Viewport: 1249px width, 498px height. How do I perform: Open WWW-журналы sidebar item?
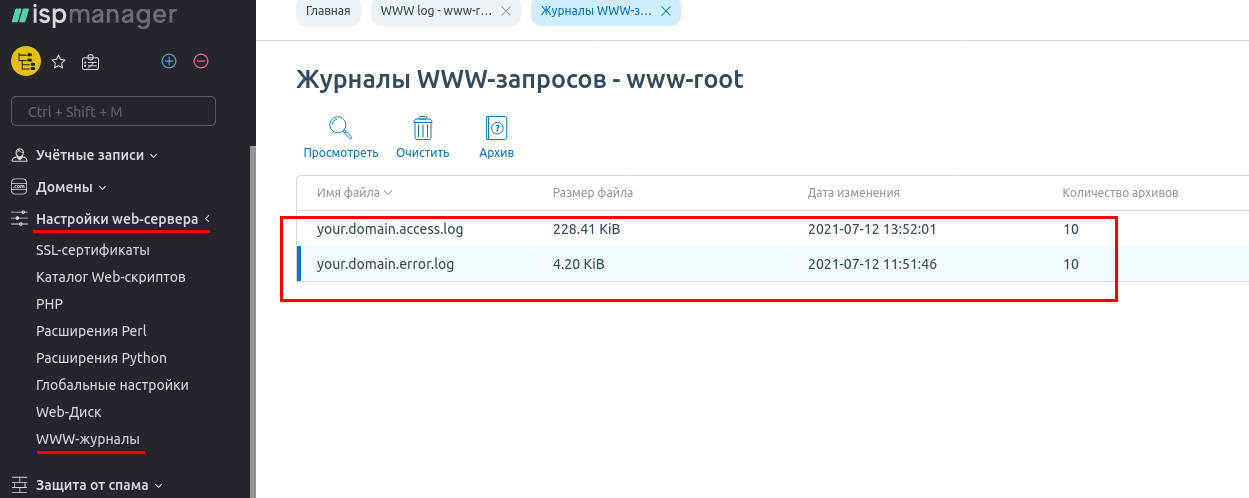pyautogui.click(x=88, y=439)
